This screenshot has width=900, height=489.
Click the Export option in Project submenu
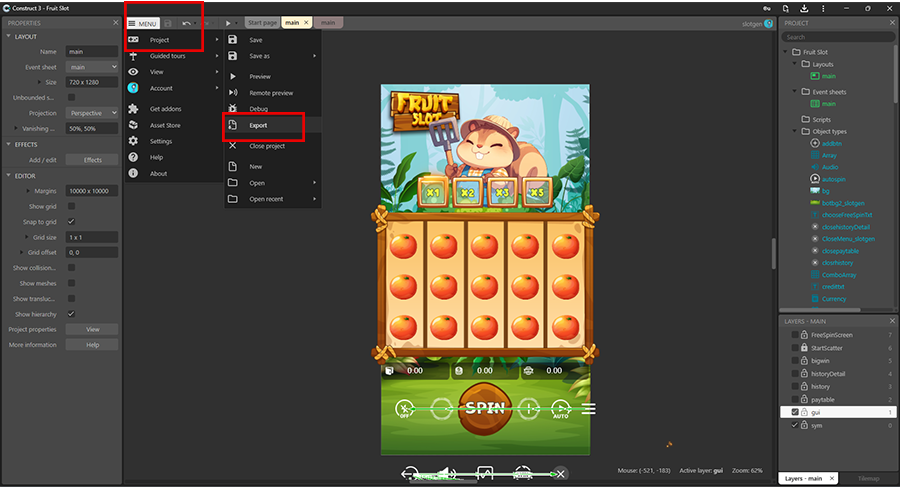(x=258, y=126)
